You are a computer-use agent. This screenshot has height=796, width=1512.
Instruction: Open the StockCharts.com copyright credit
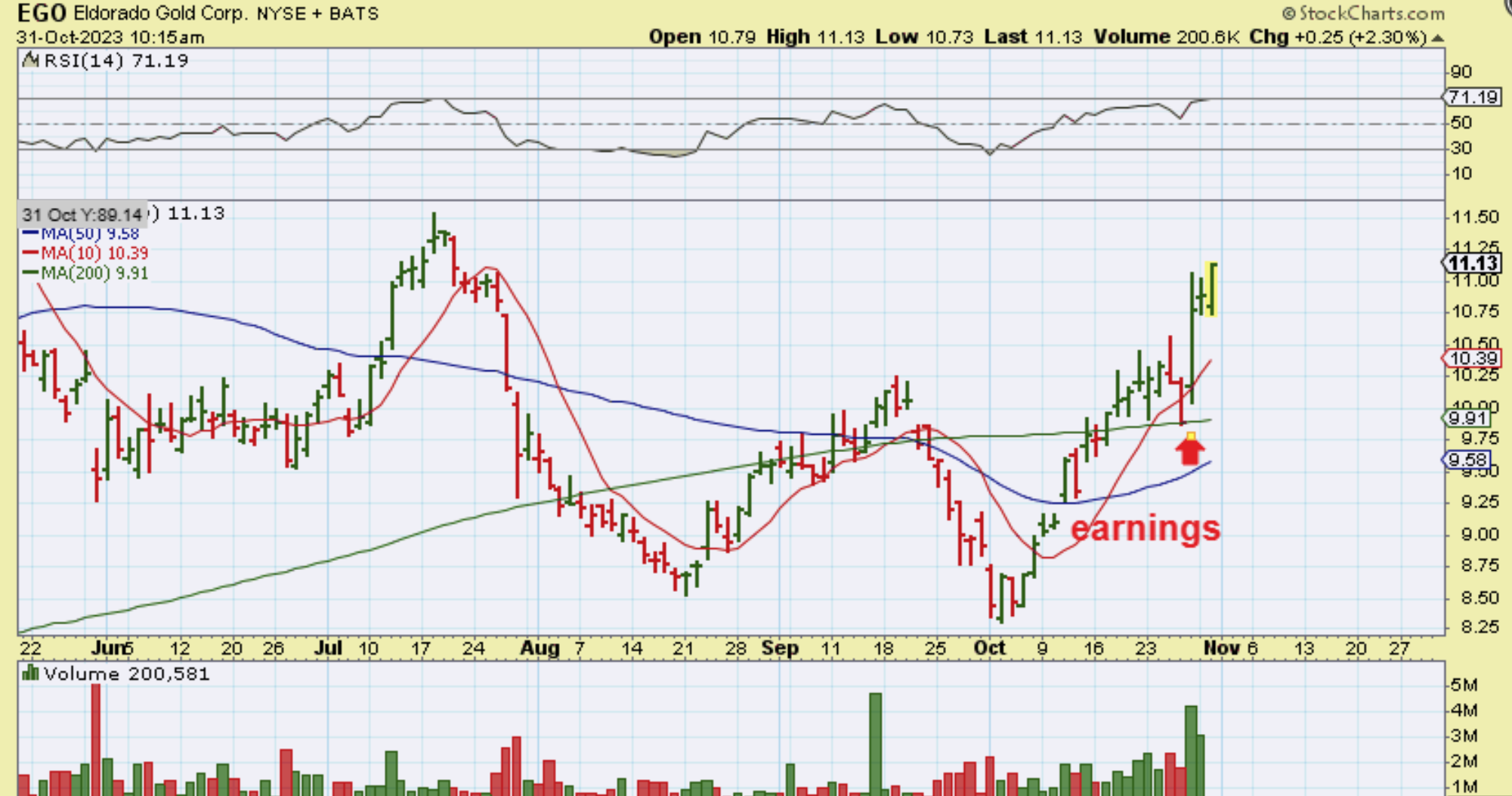tap(1363, 13)
